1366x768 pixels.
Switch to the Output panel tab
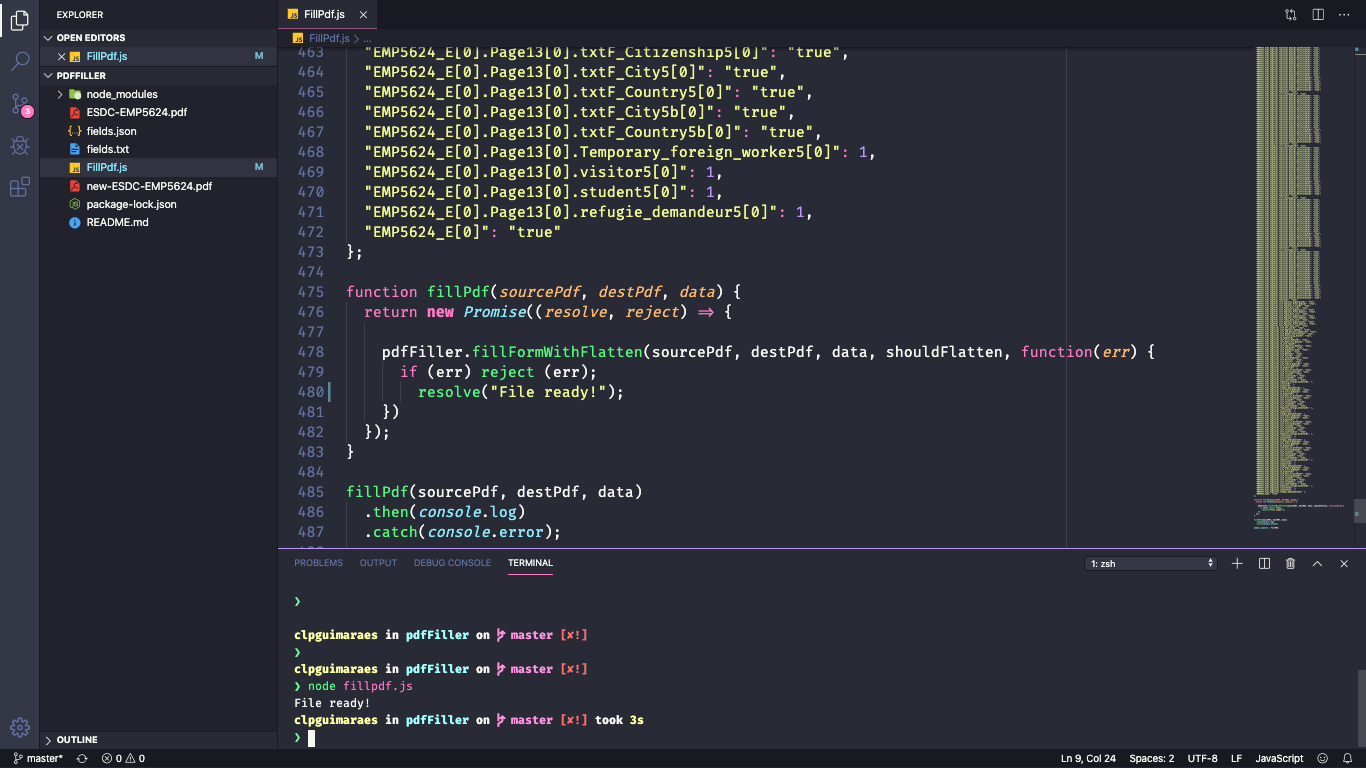click(378, 563)
